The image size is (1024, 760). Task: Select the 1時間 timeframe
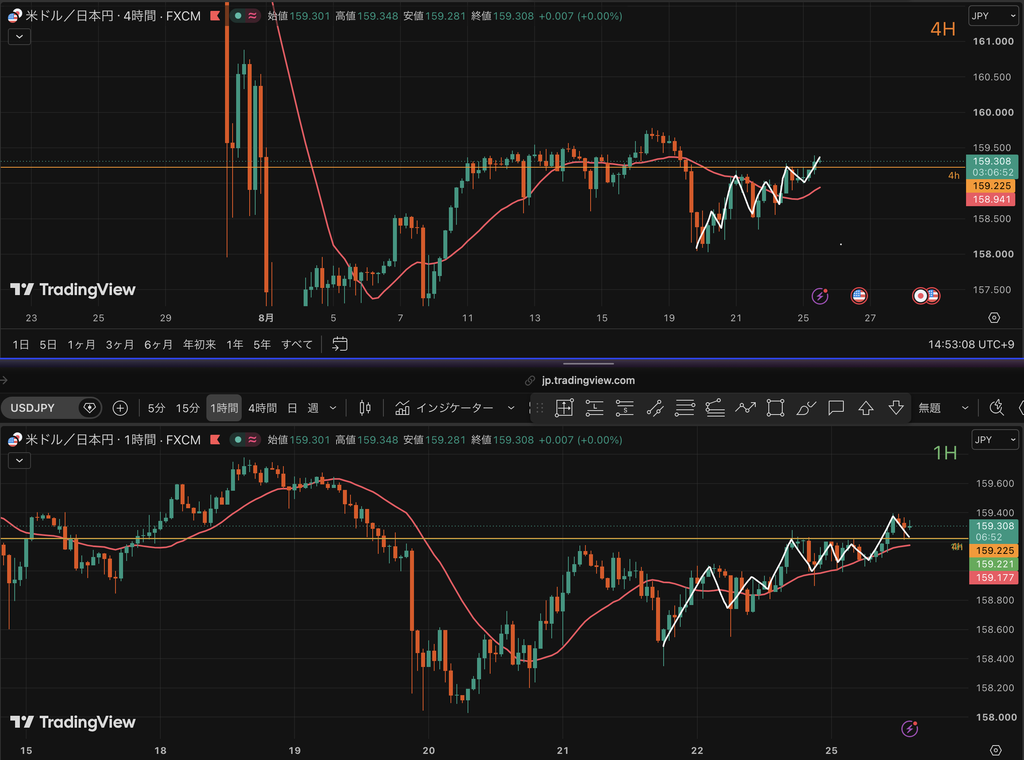224,408
